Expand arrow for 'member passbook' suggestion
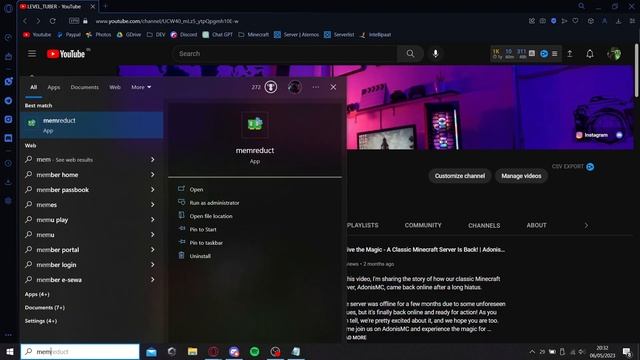The image size is (640, 360). coord(153,190)
